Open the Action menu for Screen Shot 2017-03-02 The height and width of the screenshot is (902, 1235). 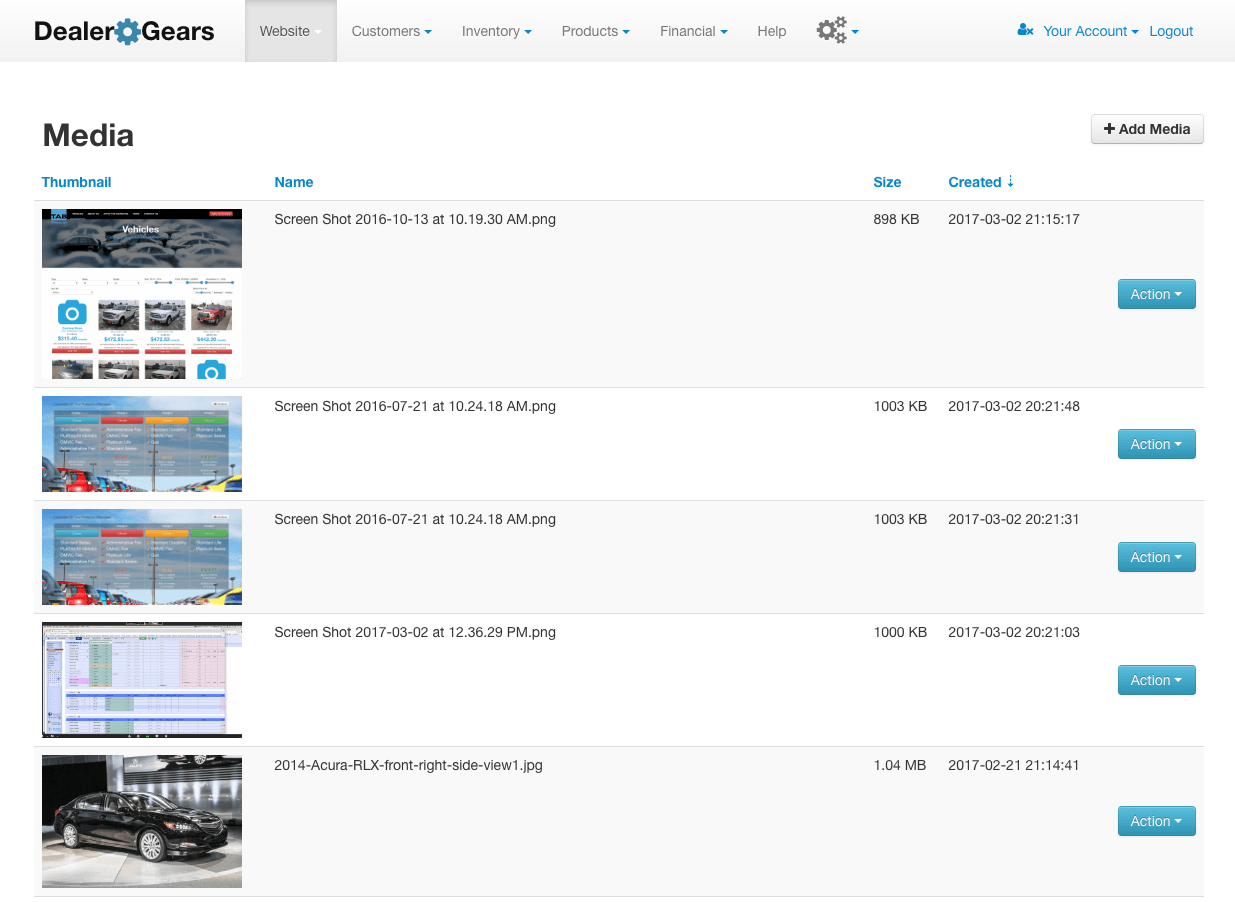tap(1156, 680)
